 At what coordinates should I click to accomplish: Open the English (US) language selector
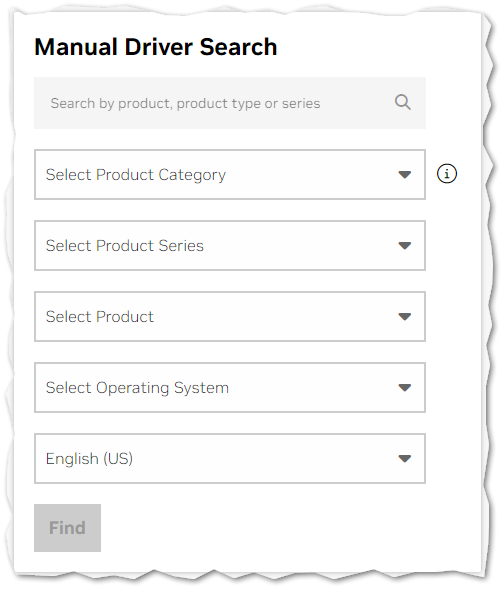tap(230, 458)
